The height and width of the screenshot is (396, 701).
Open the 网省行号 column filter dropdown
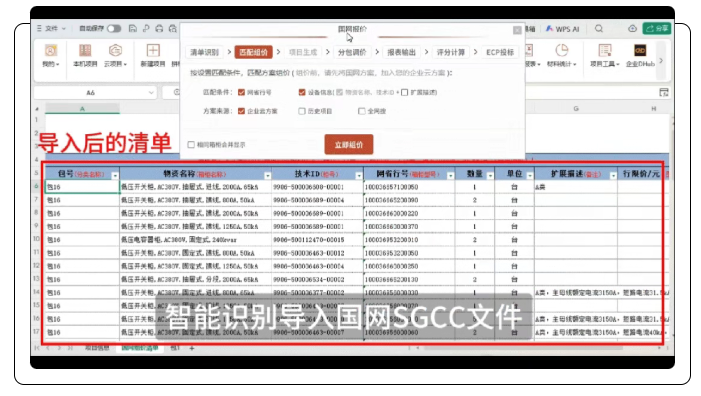[x=450, y=176]
